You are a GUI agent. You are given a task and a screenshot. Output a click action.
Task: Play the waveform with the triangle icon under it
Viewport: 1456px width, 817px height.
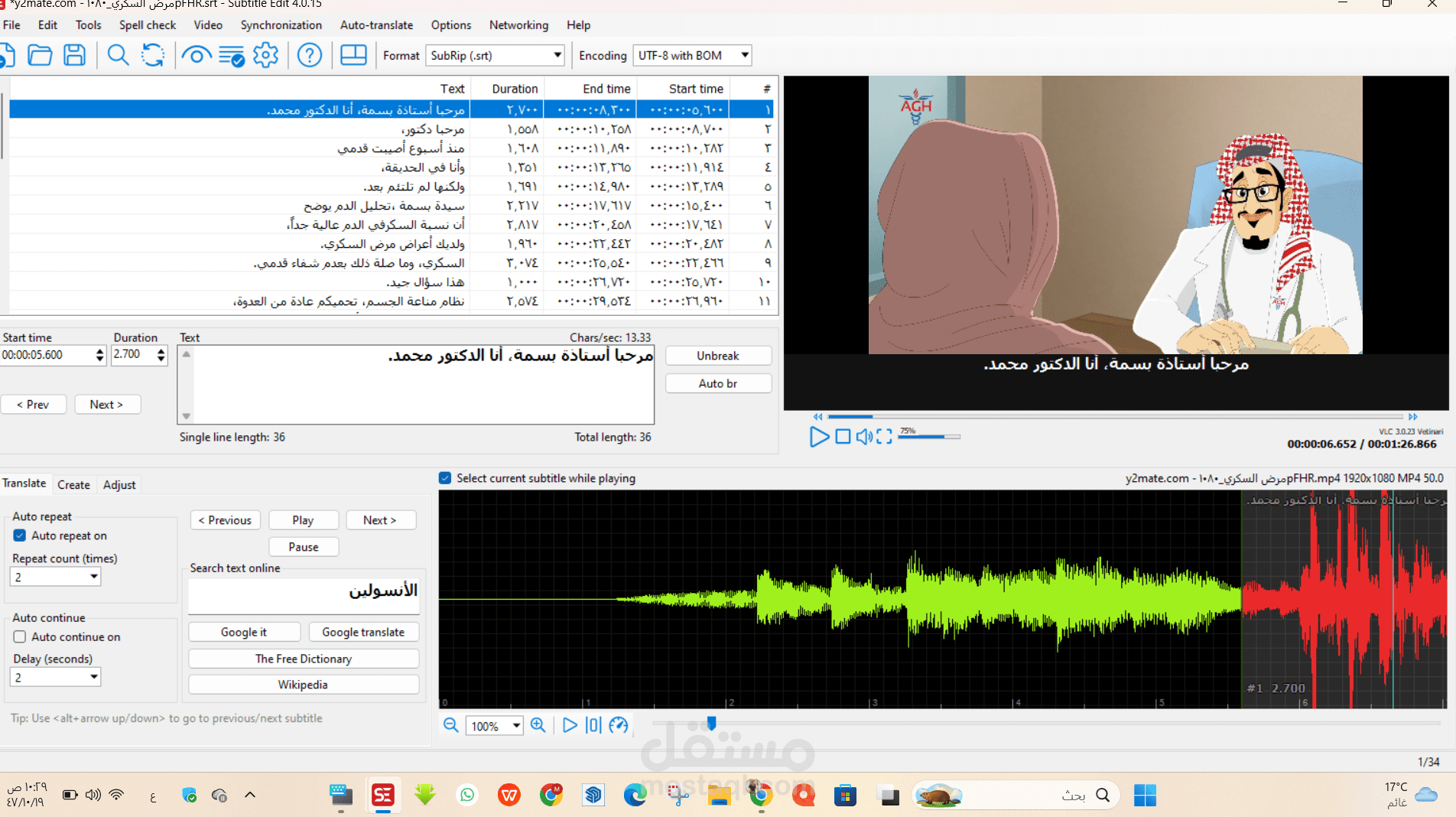coord(570,725)
